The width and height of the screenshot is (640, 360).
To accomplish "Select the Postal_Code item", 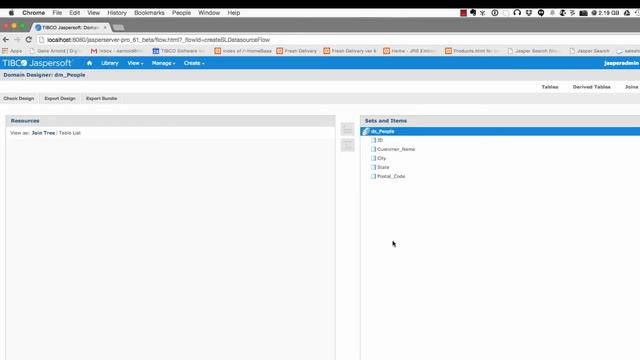I will point(391,176).
